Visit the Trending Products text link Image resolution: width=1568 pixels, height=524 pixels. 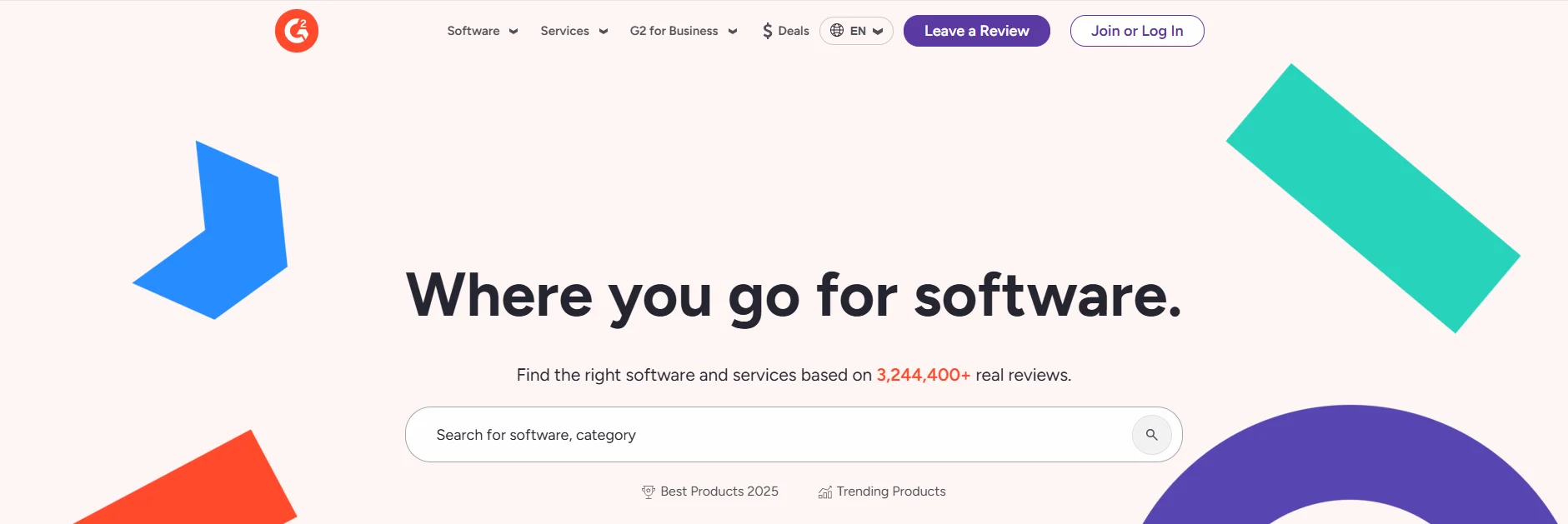pos(891,492)
